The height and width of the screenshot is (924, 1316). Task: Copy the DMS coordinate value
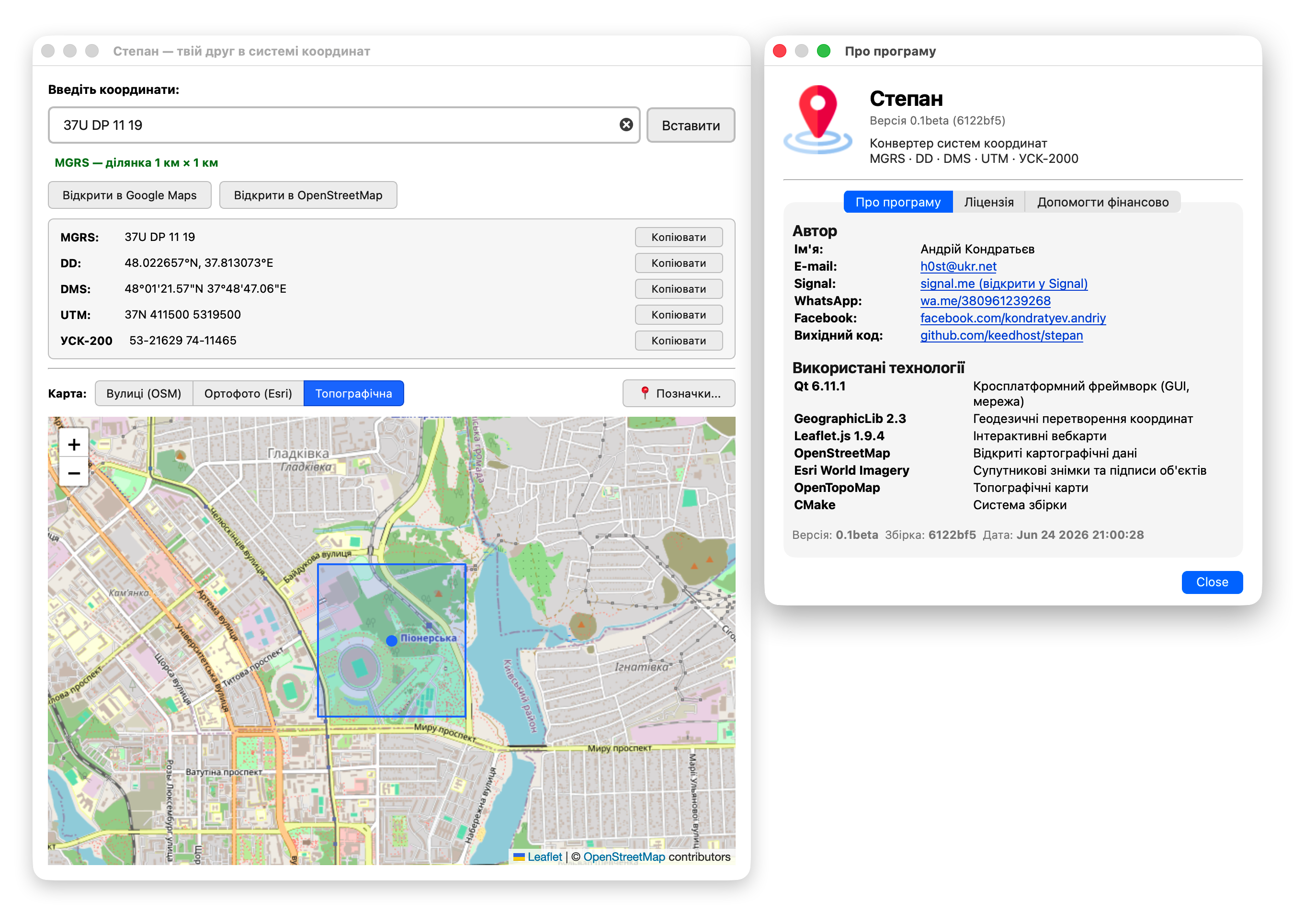679,288
